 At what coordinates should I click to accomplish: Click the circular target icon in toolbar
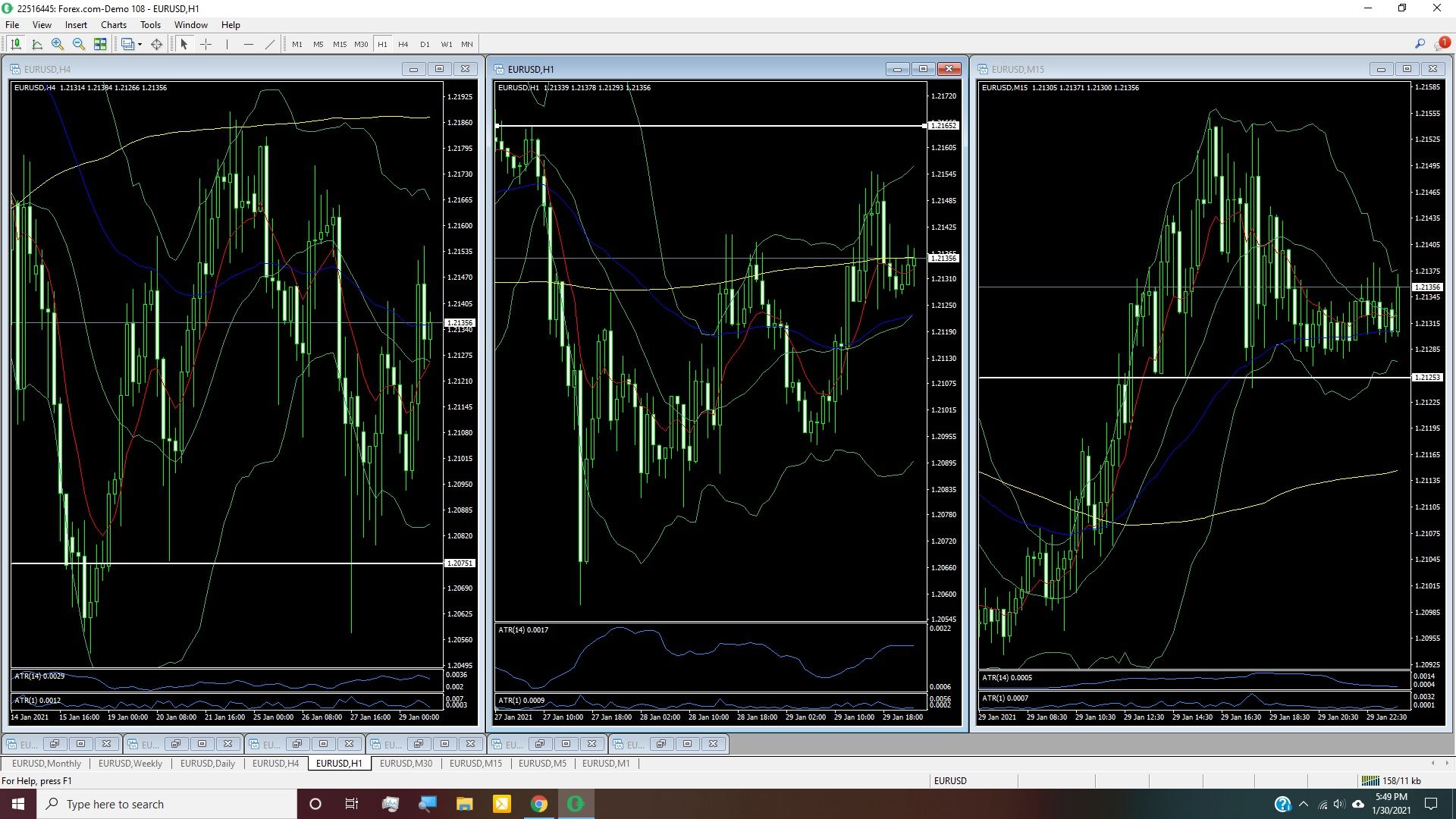157,44
